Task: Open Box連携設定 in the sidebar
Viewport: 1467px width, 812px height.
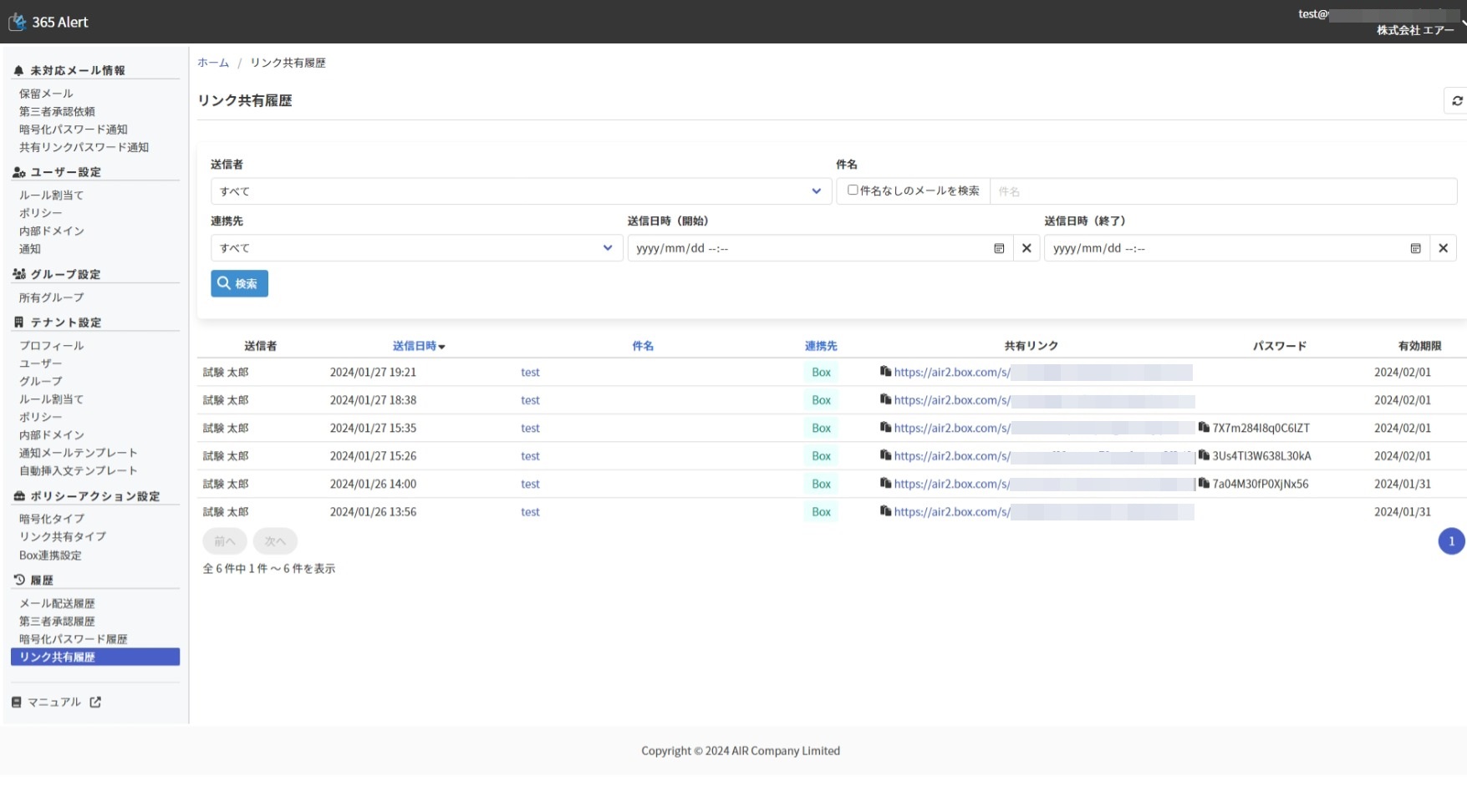Action: 50,556
